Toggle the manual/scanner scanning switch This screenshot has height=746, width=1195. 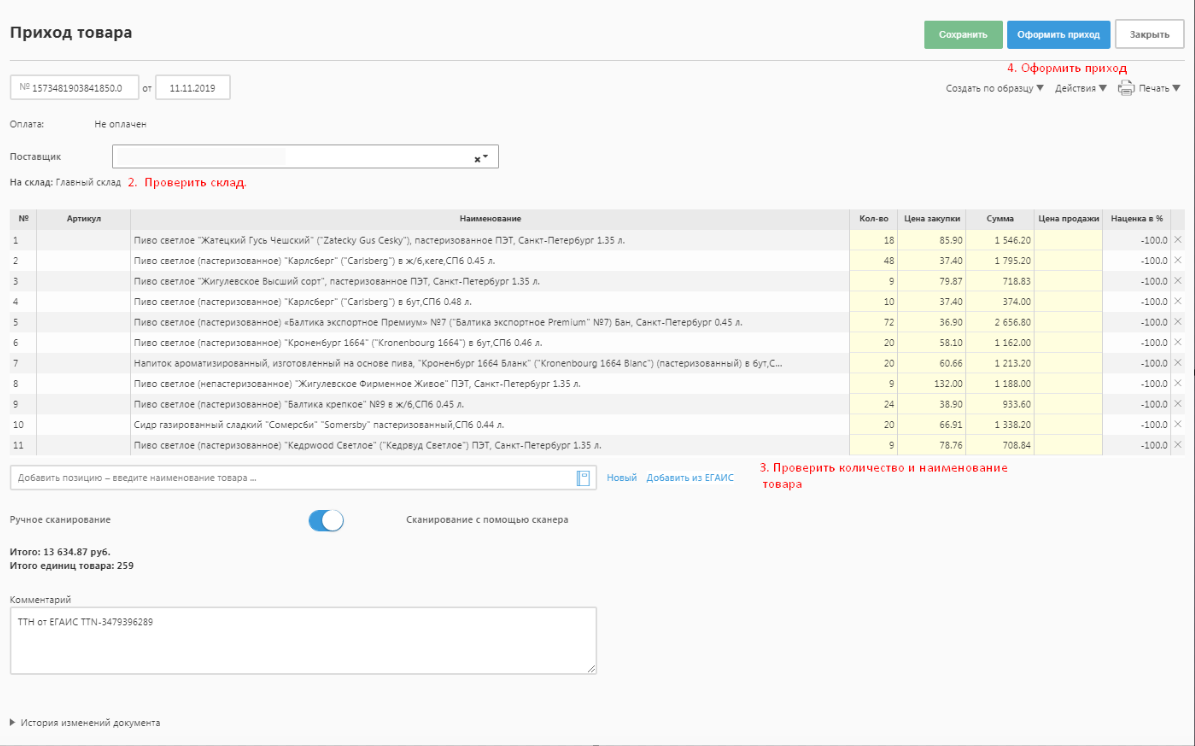pos(326,520)
